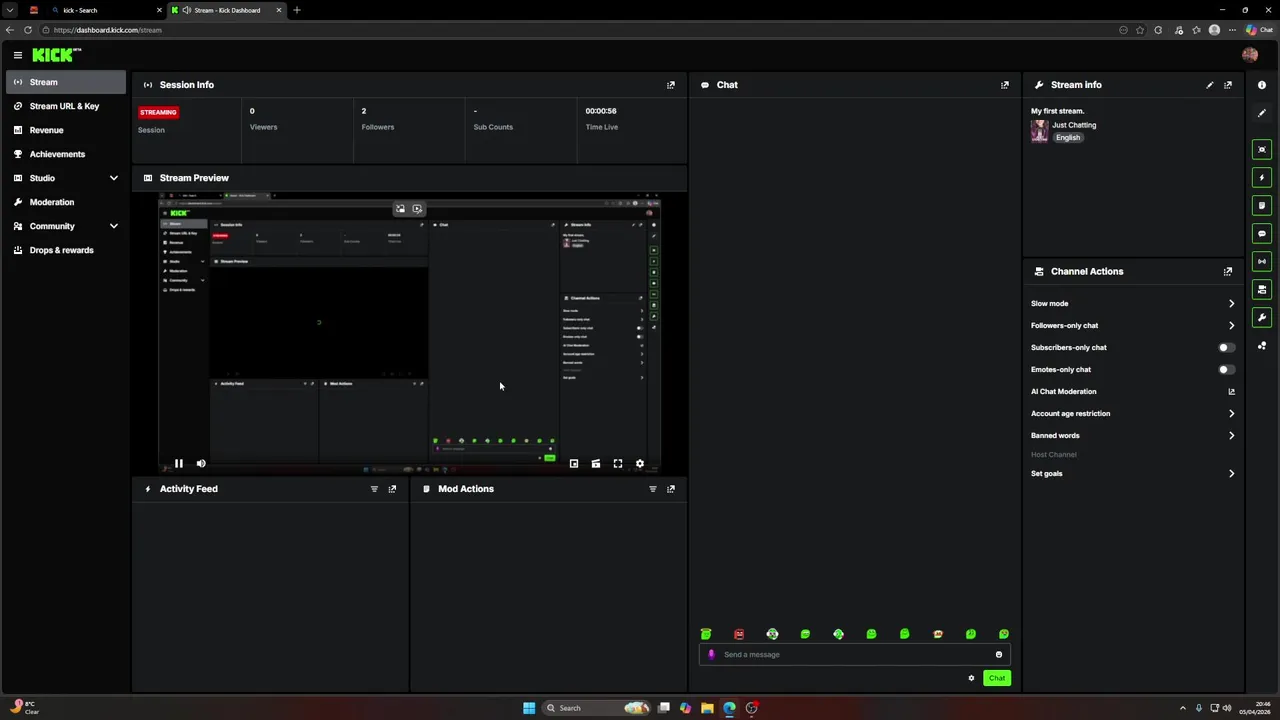The width and height of the screenshot is (1280, 720).
Task: Pop out the Channel Actions panel
Action: click(x=1228, y=271)
